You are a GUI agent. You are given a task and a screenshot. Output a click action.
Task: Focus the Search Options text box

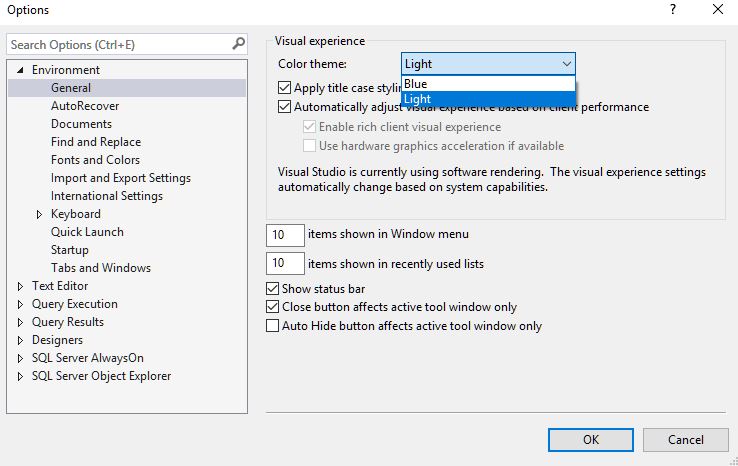tap(118, 44)
